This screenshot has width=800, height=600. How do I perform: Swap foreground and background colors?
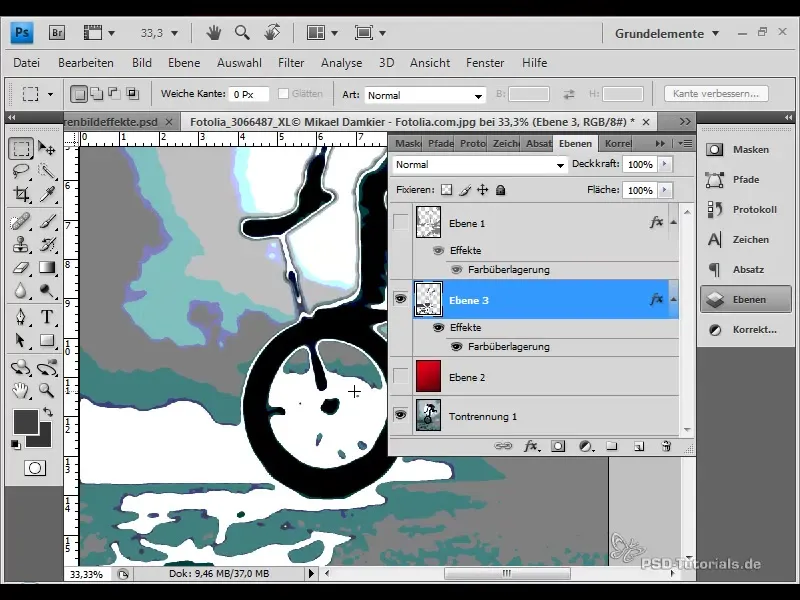[48, 411]
